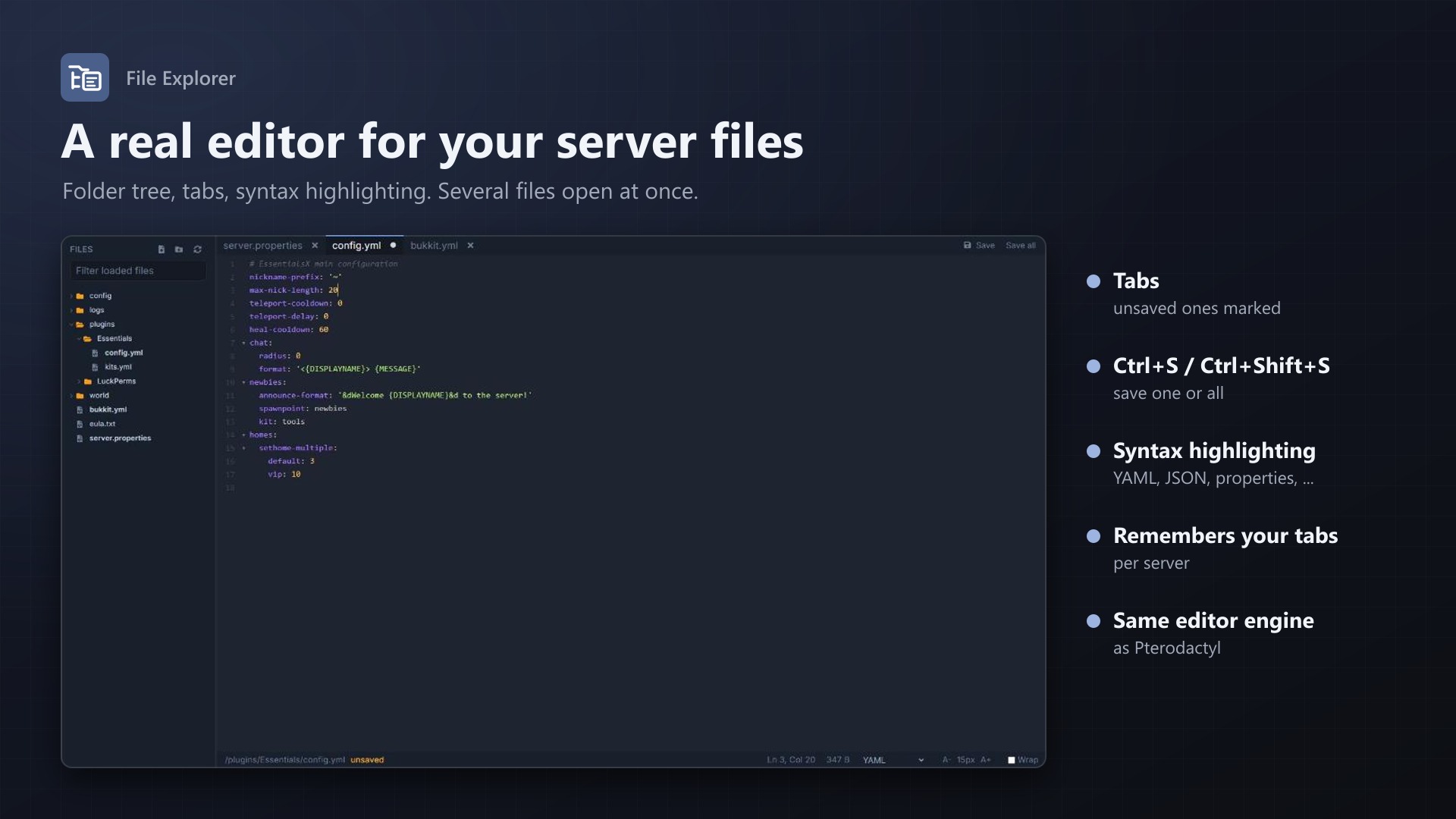Fold the chat: section in the editor
Image resolution: width=1456 pixels, height=819 pixels.
click(x=243, y=343)
